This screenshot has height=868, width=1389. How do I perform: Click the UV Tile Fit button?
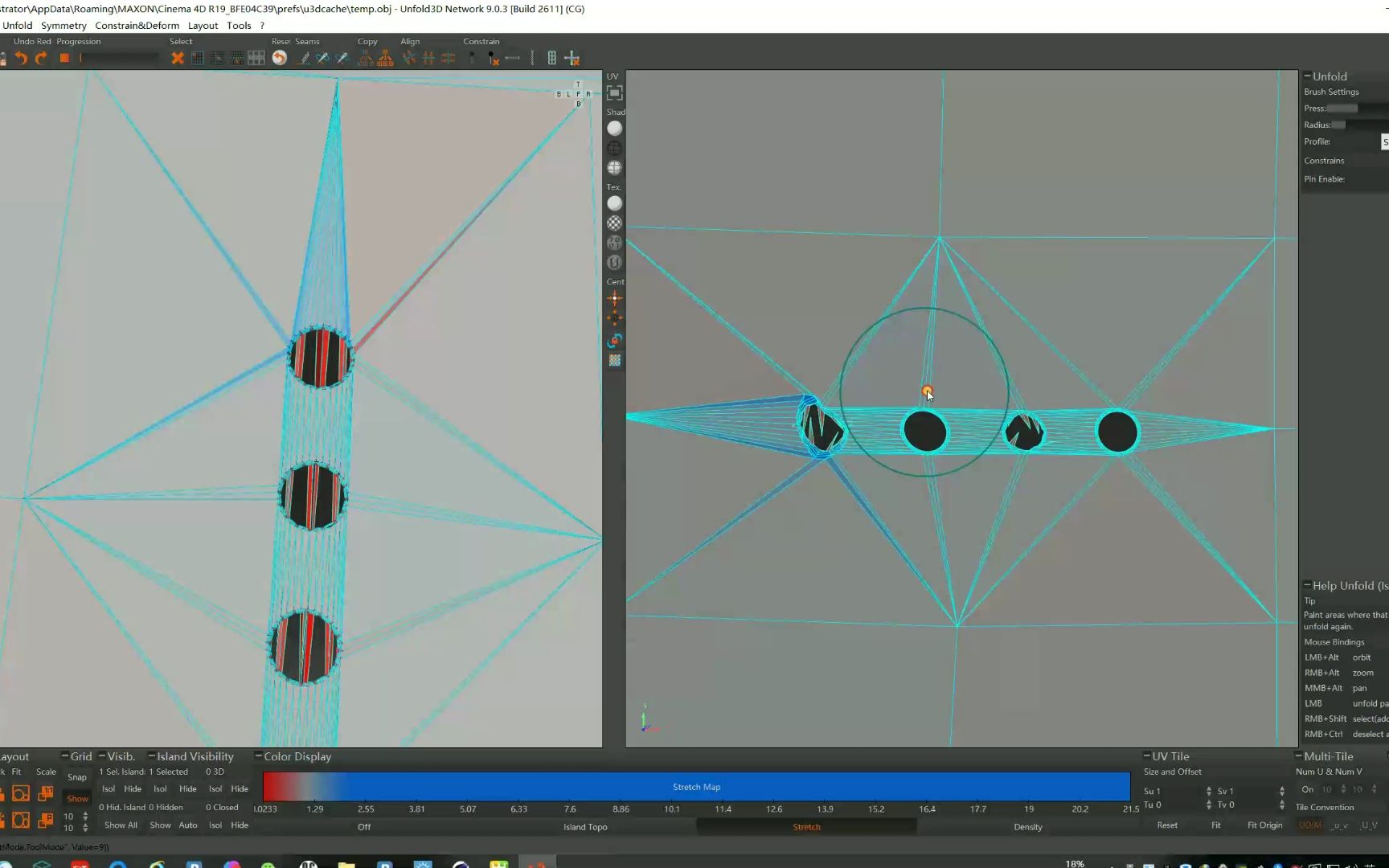[1215, 825]
